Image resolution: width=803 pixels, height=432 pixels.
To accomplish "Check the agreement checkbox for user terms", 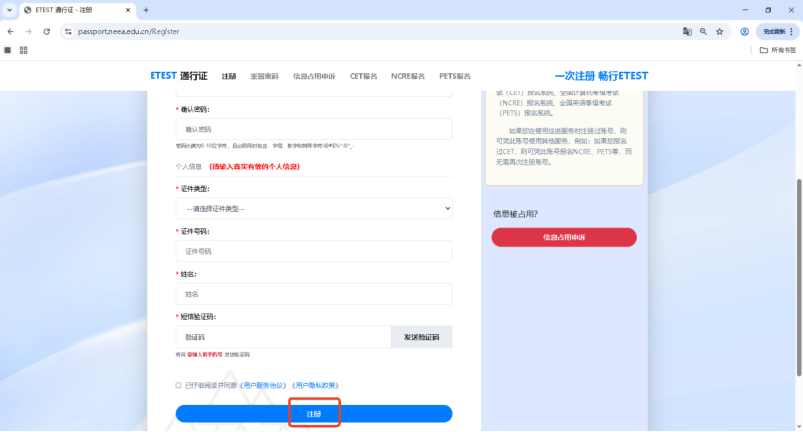I will 178,385.
